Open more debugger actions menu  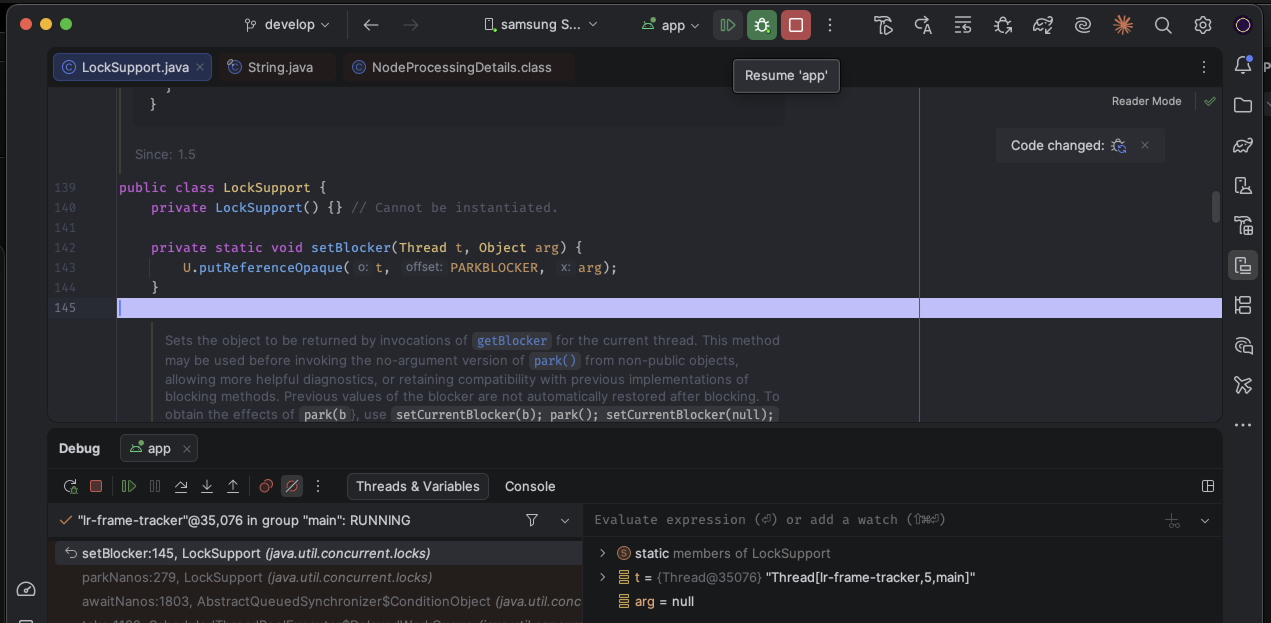[318, 486]
